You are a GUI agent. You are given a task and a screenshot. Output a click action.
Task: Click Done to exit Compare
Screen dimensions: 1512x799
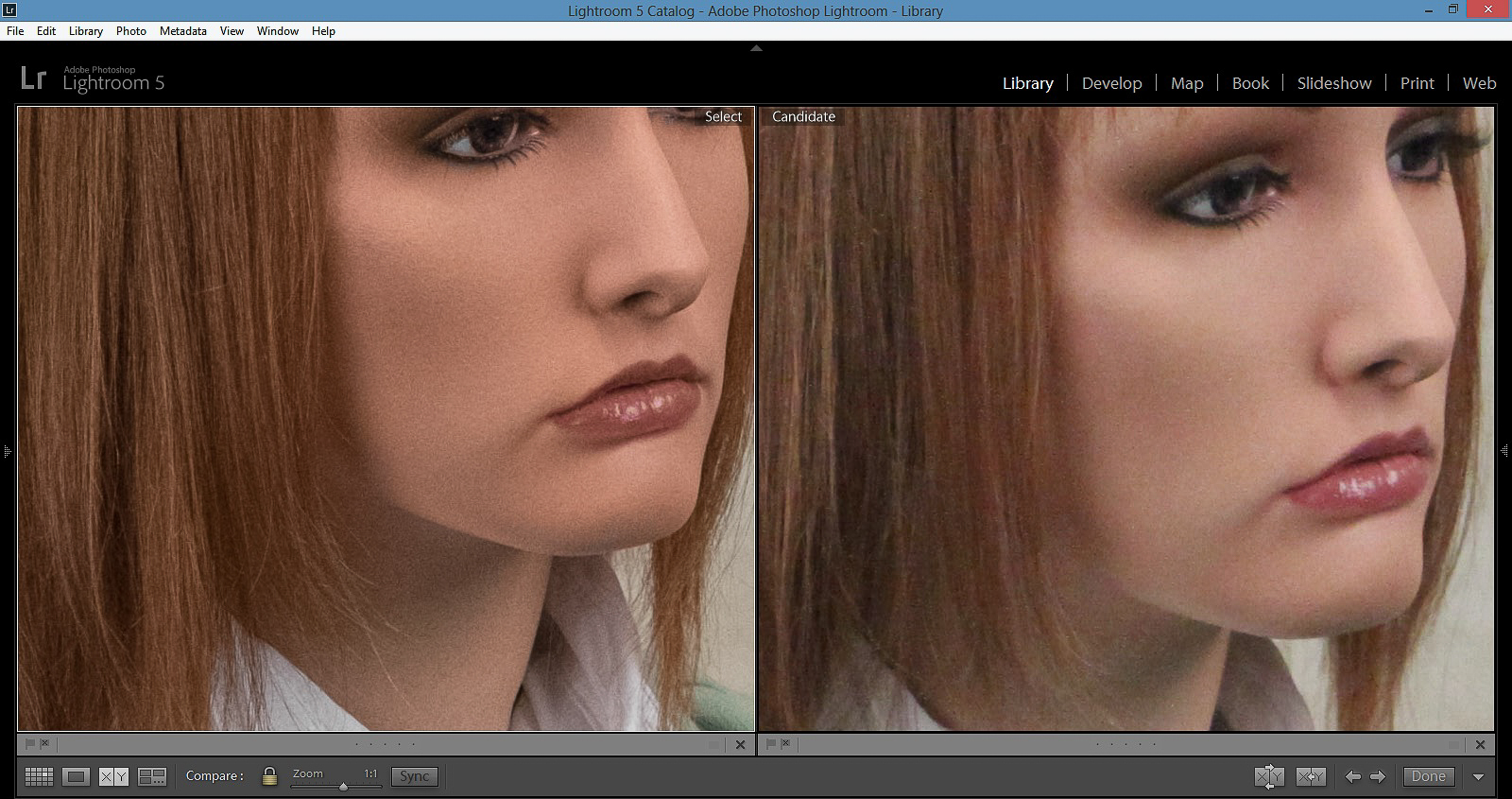click(1428, 776)
